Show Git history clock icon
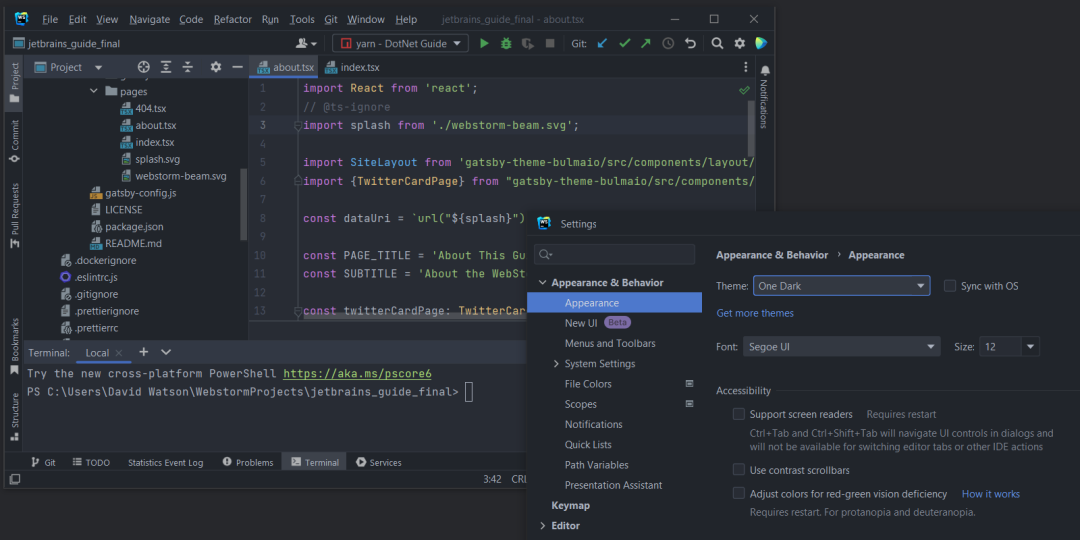 click(668, 43)
